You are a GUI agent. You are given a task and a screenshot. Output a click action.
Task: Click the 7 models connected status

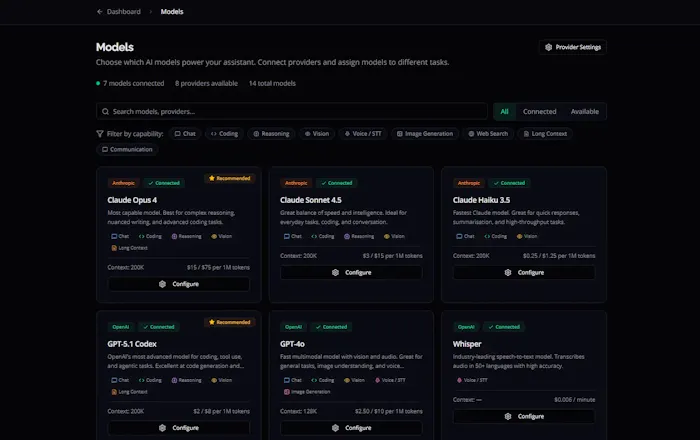click(130, 83)
